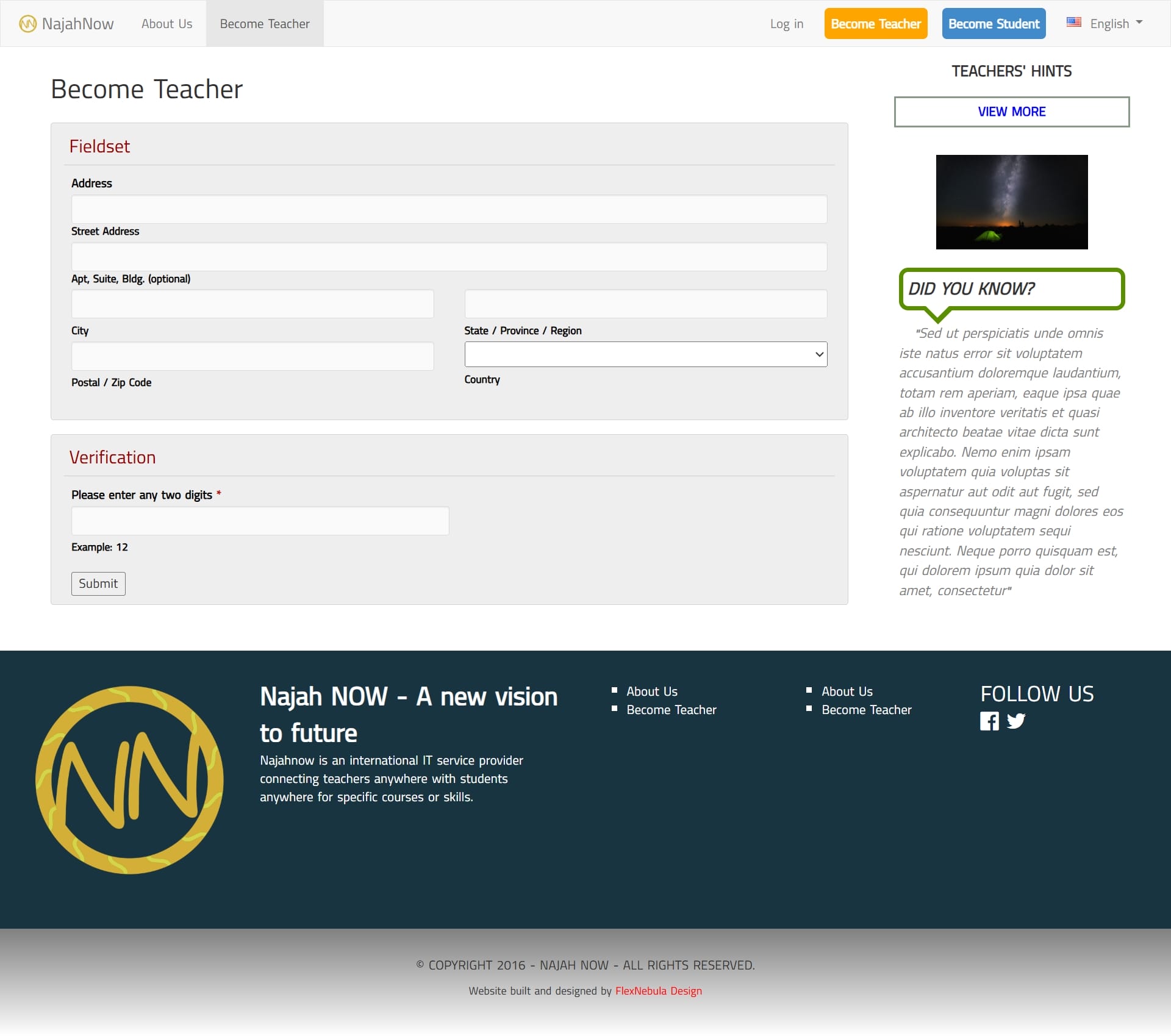The height and width of the screenshot is (1036, 1171).
Task: Click the NajahNow logo icon in navbar
Action: [x=27, y=24]
